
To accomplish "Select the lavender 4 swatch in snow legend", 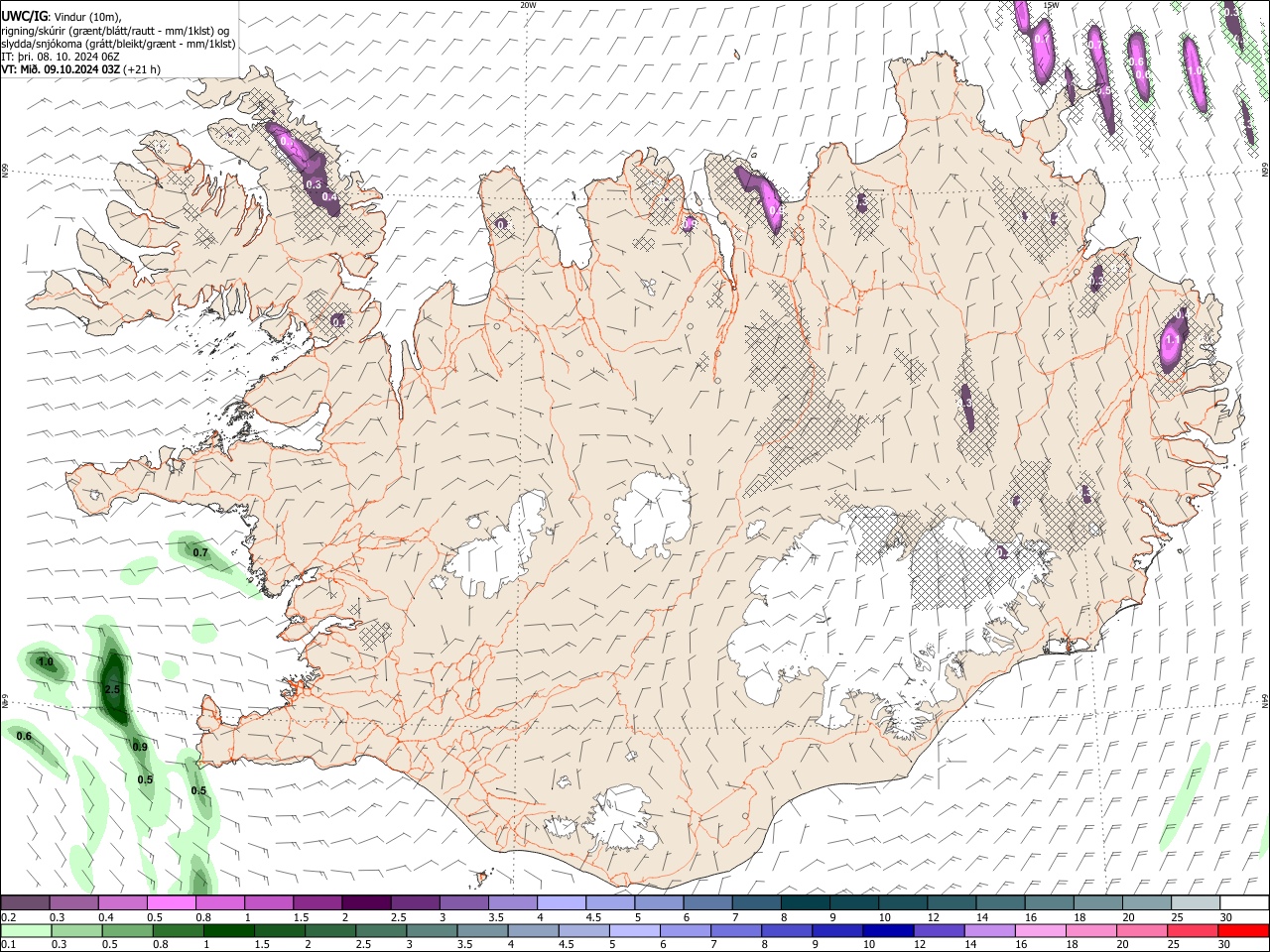I will click(x=561, y=903).
